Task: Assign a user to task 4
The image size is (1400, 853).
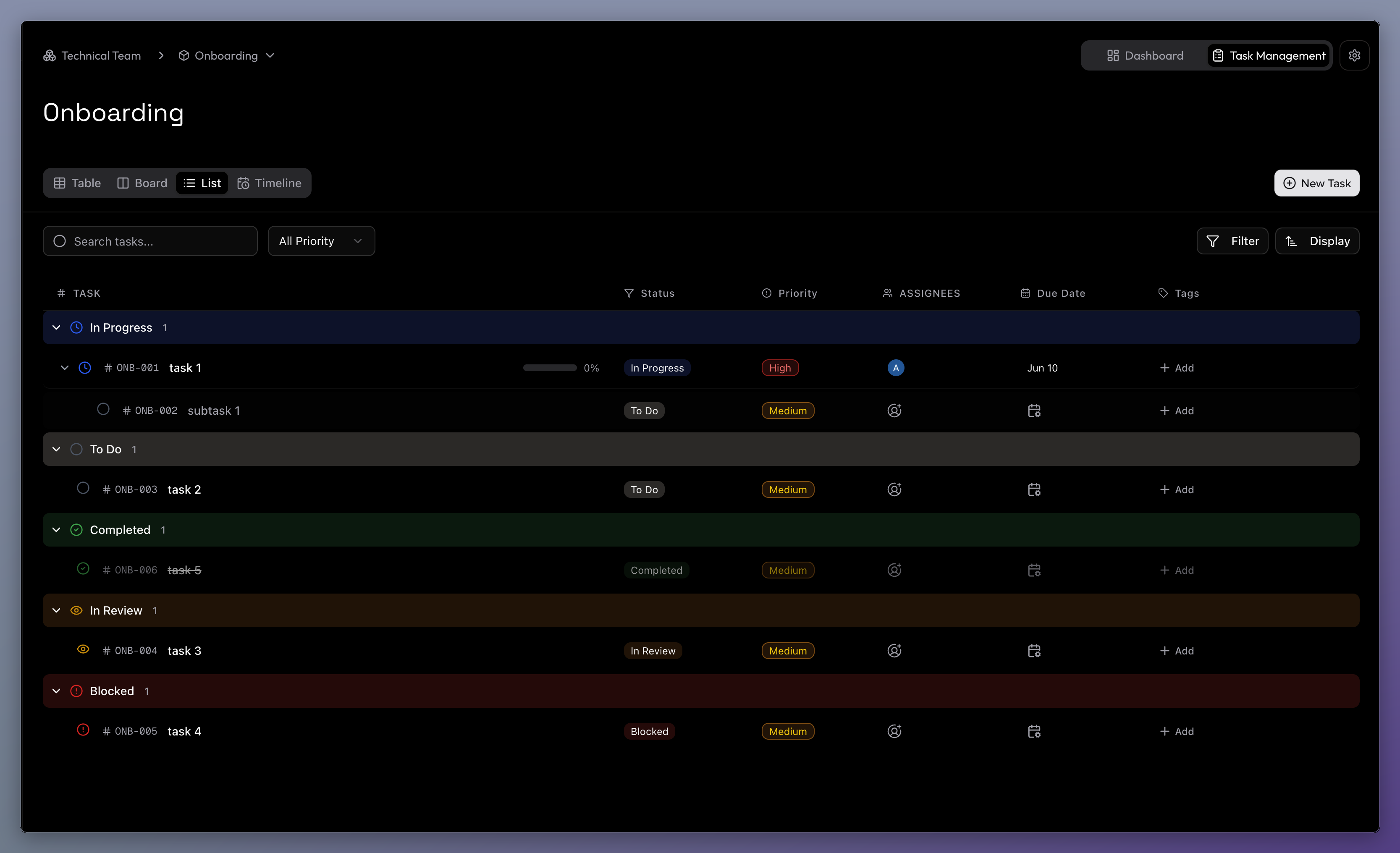Action: coord(894,731)
